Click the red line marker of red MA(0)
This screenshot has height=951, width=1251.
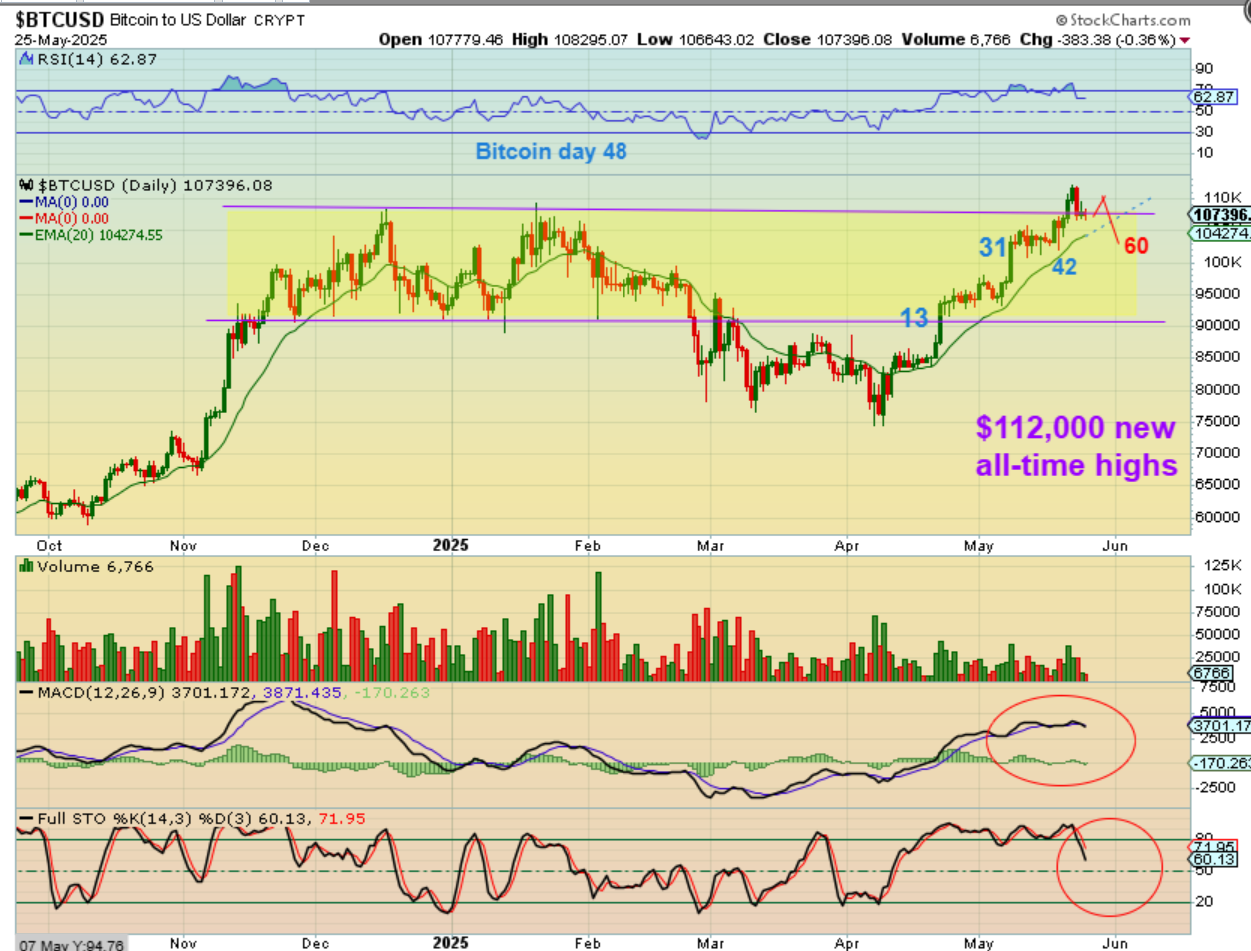click(24, 218)
